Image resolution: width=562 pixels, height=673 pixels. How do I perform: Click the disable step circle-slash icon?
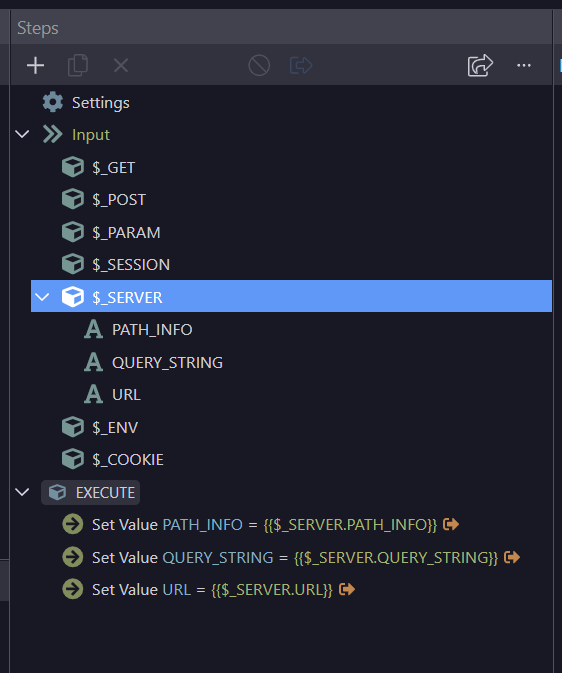coord(259,65)
